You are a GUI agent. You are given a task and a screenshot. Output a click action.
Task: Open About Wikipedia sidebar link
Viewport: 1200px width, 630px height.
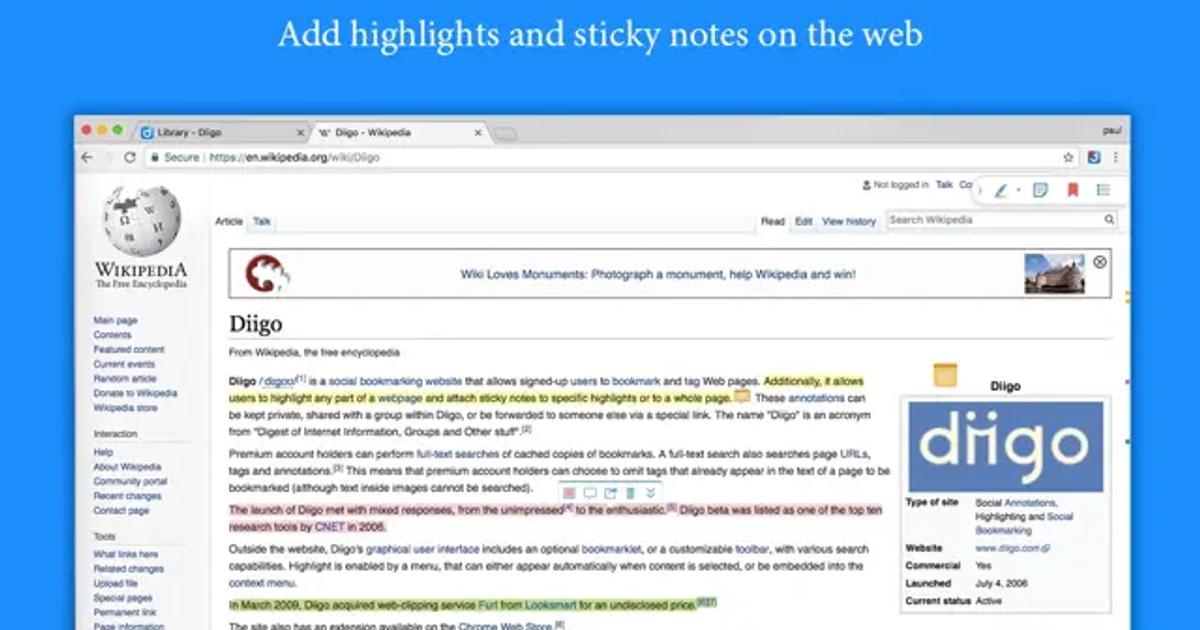pos(127,467)
